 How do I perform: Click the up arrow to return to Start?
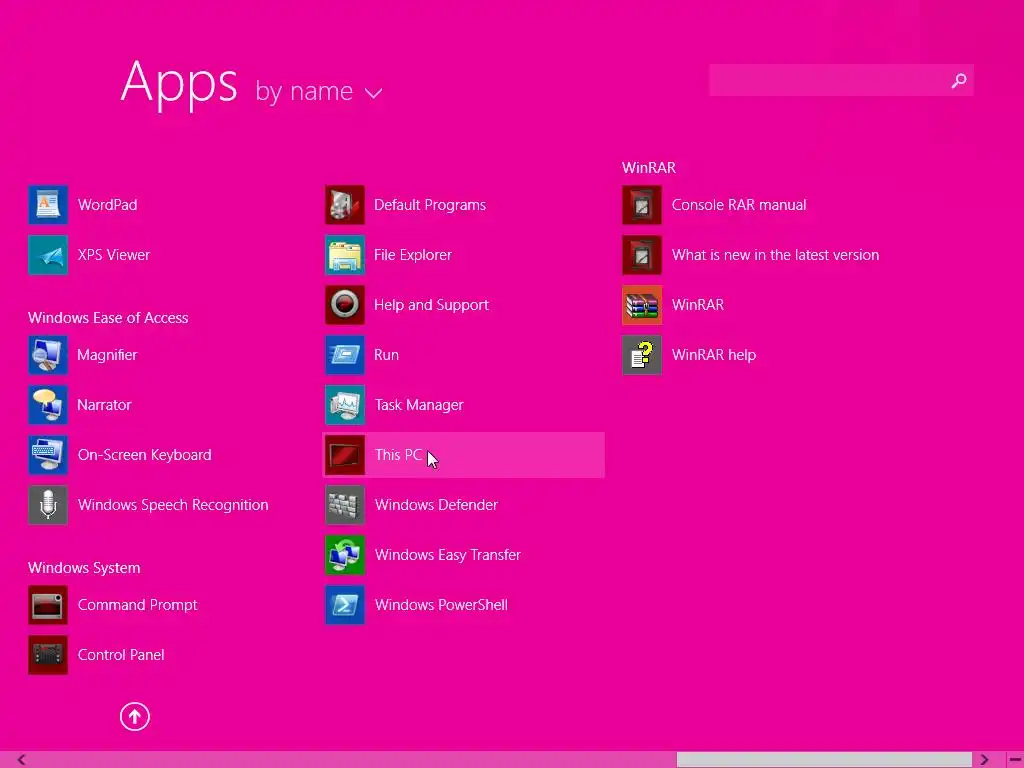tap(135, 716)
